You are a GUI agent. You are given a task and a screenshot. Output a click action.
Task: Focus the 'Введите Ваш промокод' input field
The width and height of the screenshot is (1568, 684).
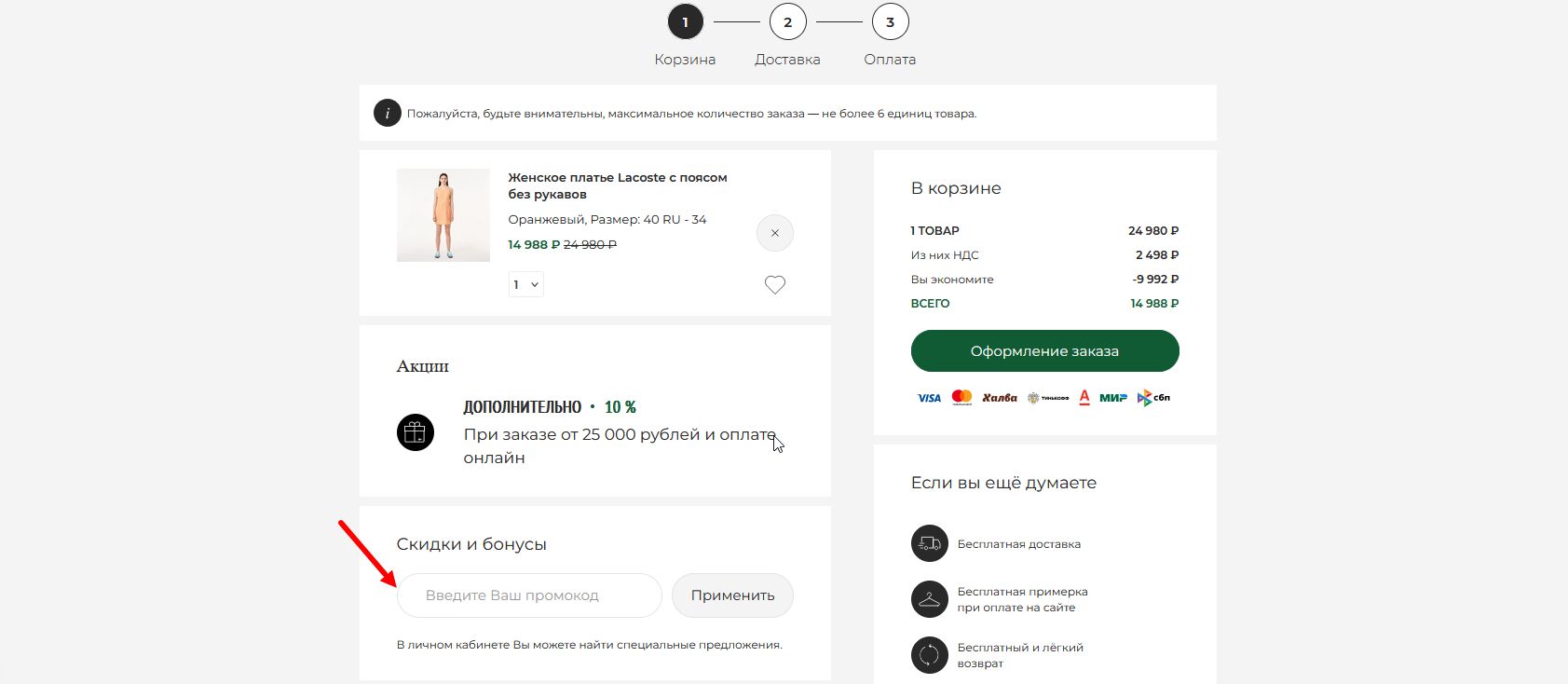(529, 595)
